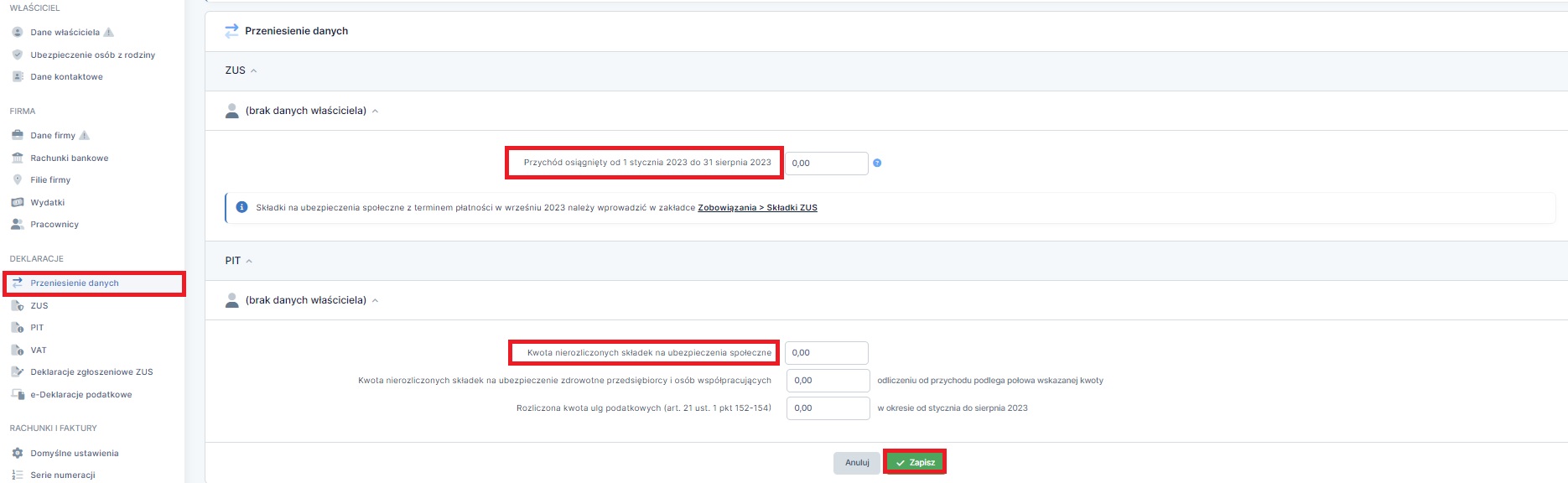Click the owner avatar icon in ZUS section
The image size is (1568, 483).
[x=232, y=111]
